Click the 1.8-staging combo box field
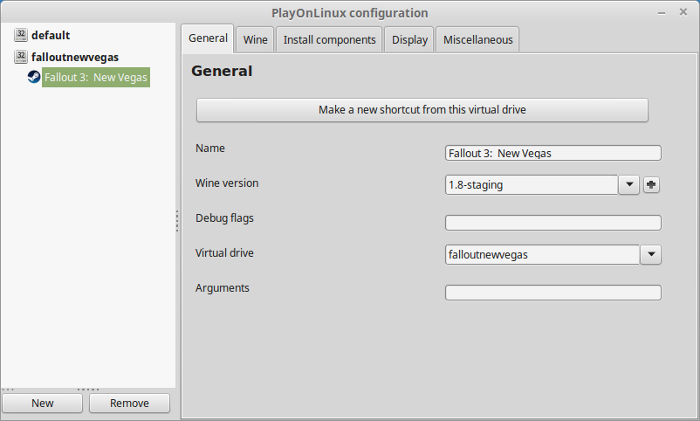The height and width of the screenshot is (421, 700). click(x=531, y=185)
